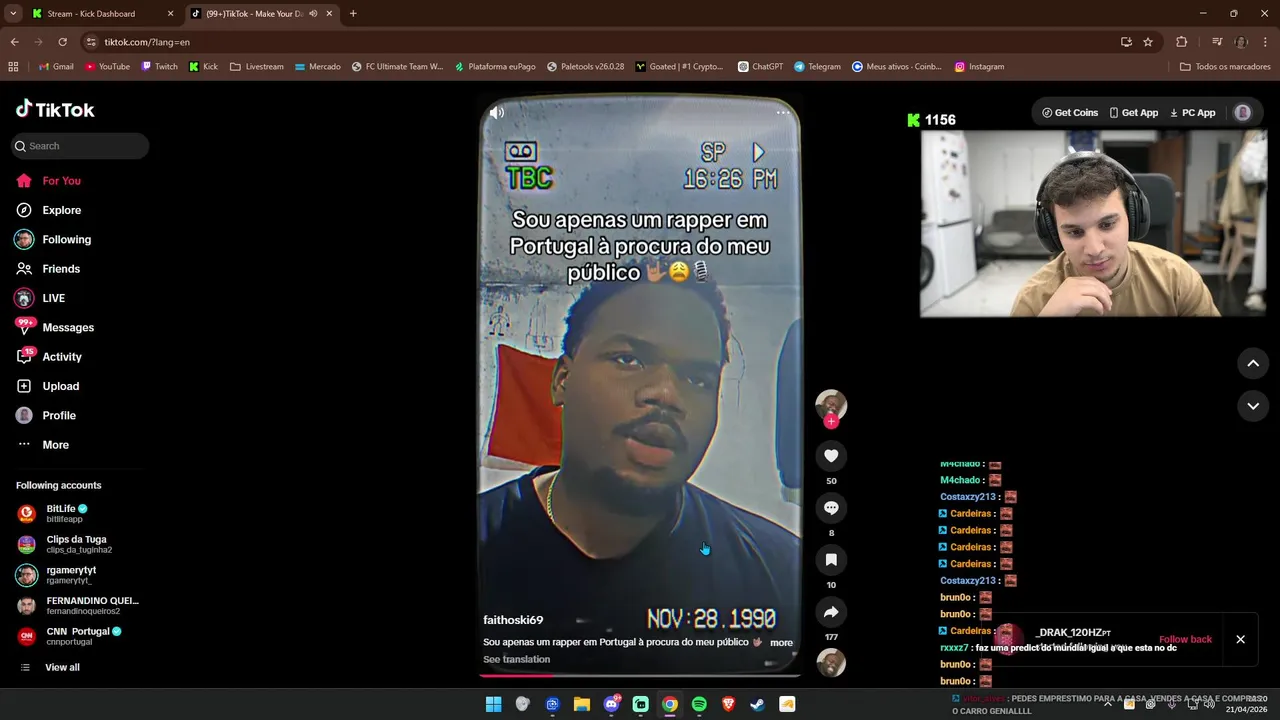Open Steam from the taskbar
1280x720 pixels.
pos(757,704)
